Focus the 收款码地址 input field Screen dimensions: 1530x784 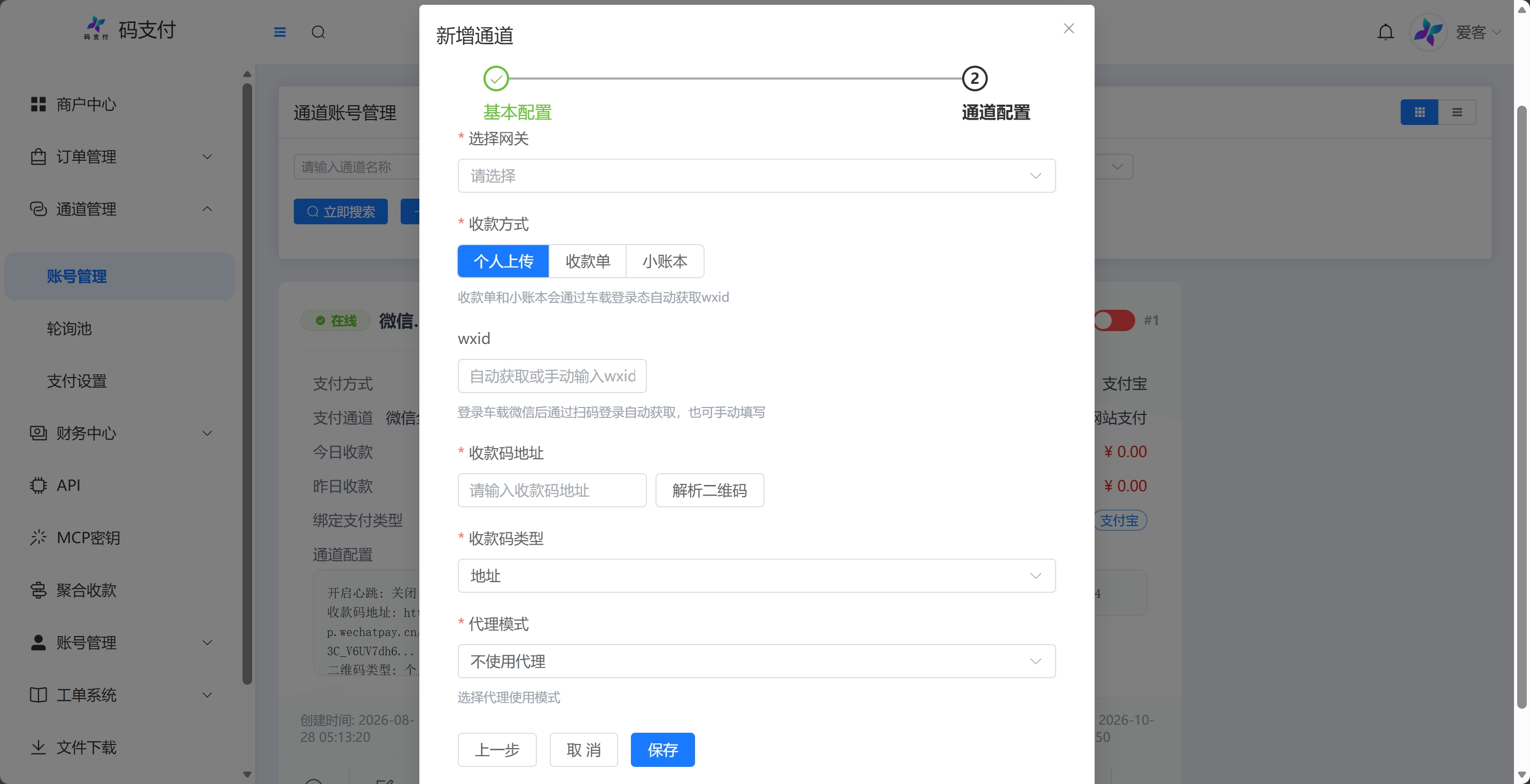[x=552, y=491]
